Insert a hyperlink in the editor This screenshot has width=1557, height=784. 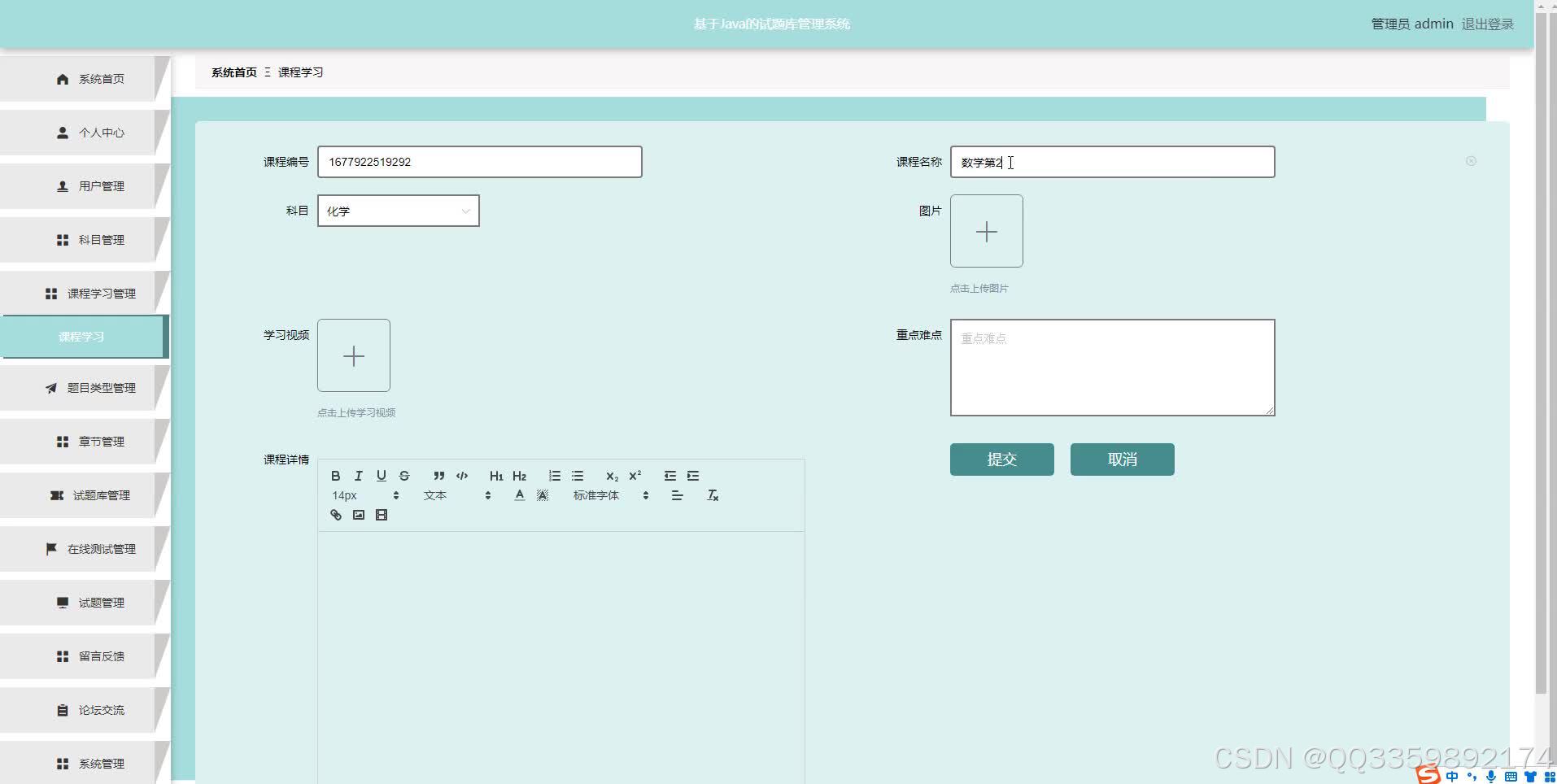tap(335, 515)
